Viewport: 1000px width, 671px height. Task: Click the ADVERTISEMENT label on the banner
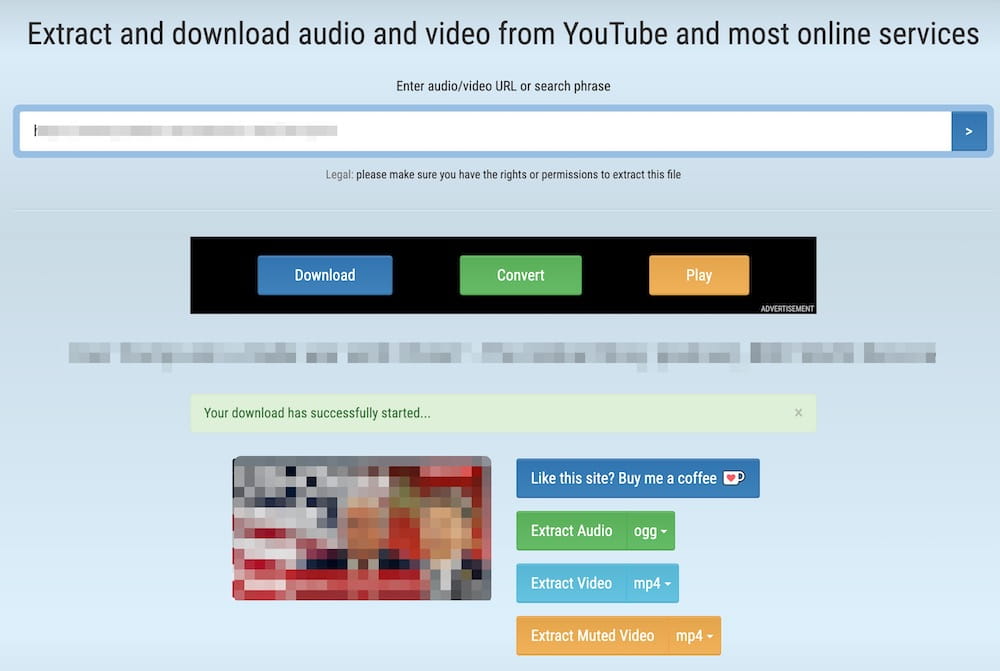787,309
